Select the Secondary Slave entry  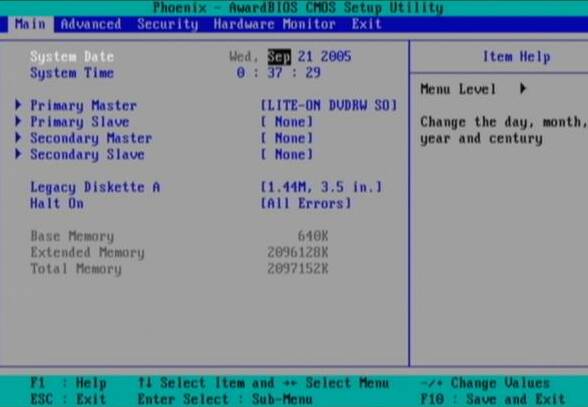[87, 154]
